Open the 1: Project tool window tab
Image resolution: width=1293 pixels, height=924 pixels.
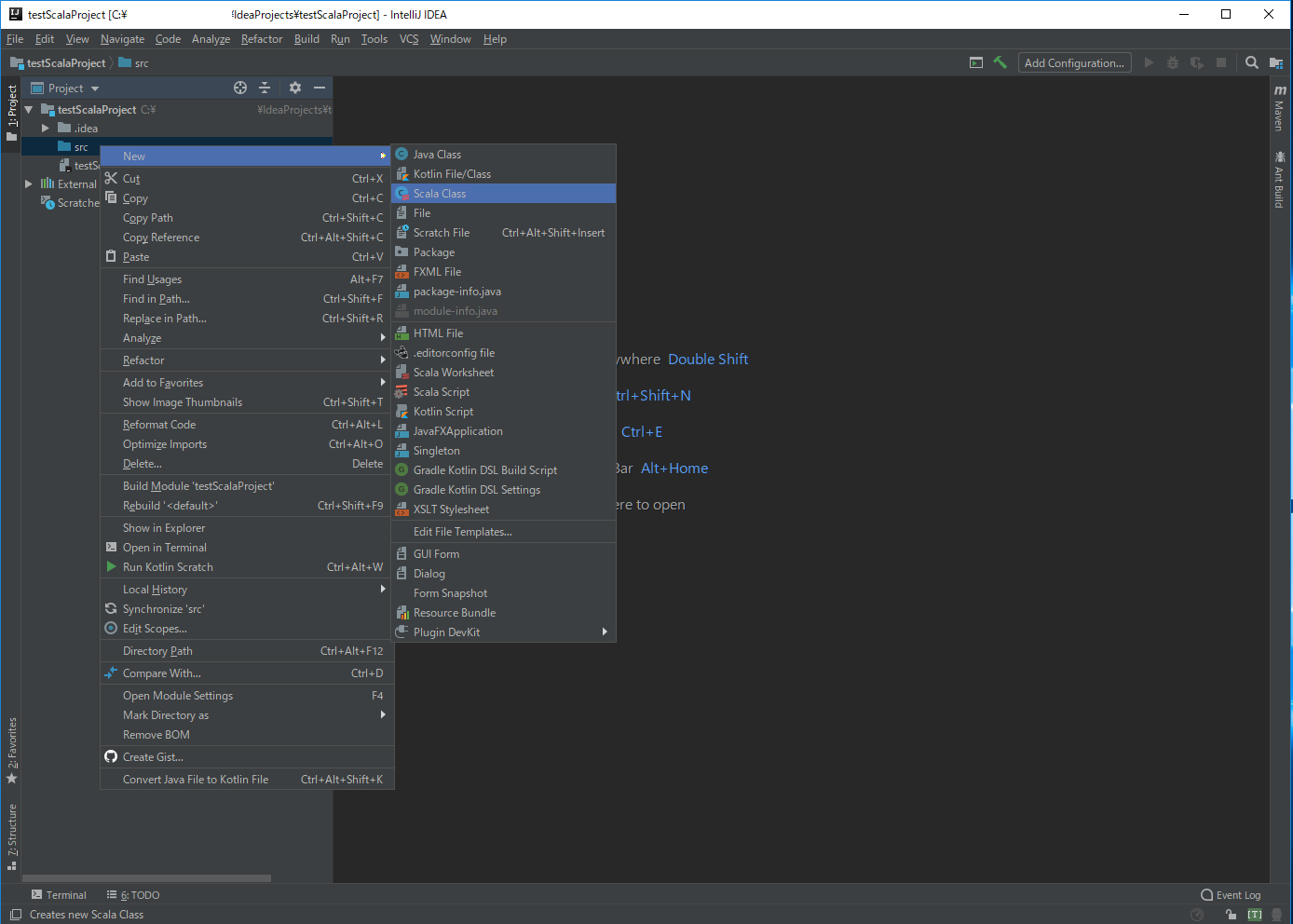click(x=12, y=112)
